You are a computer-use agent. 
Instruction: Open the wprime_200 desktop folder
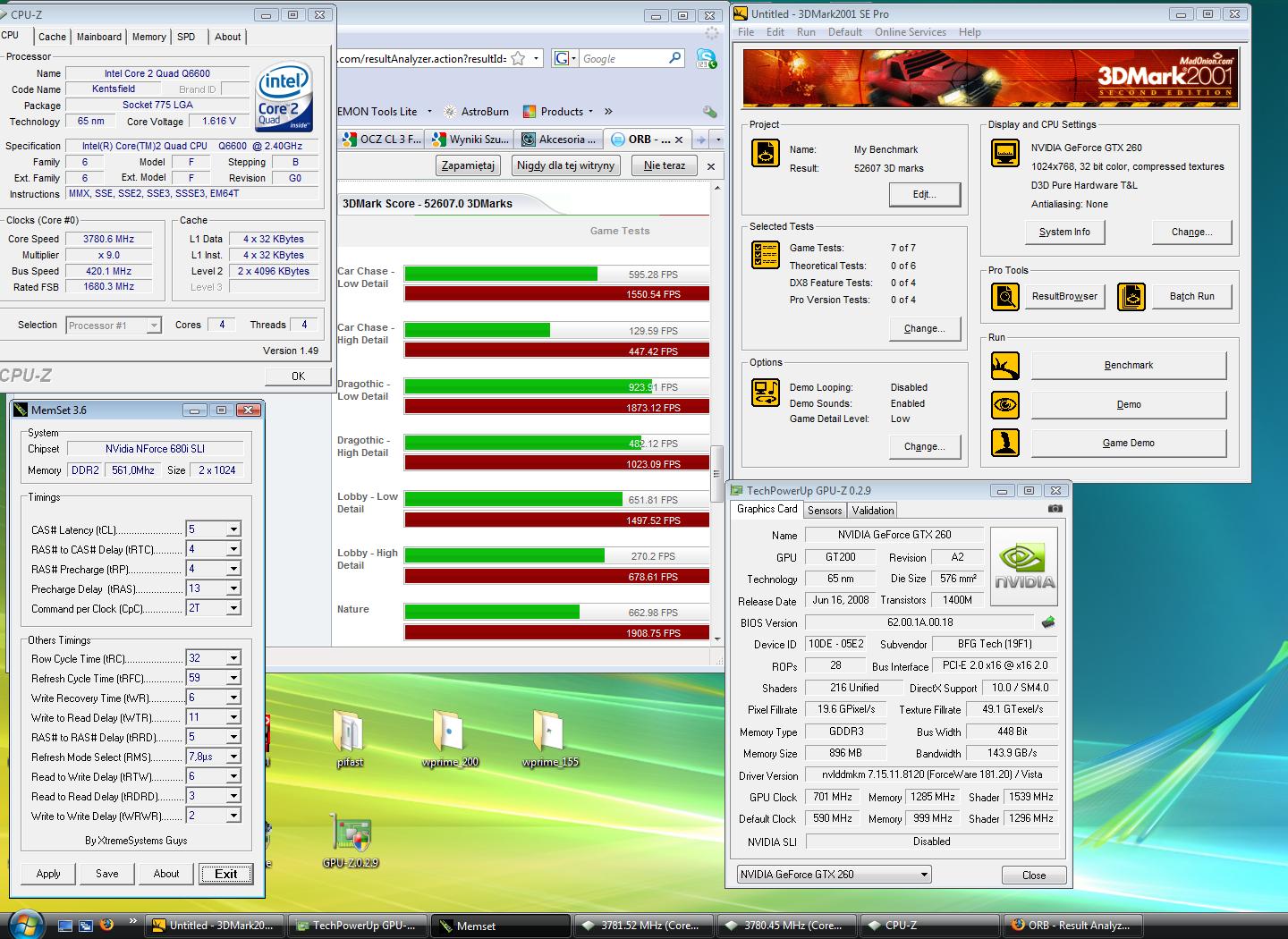(x=450, y=739)
